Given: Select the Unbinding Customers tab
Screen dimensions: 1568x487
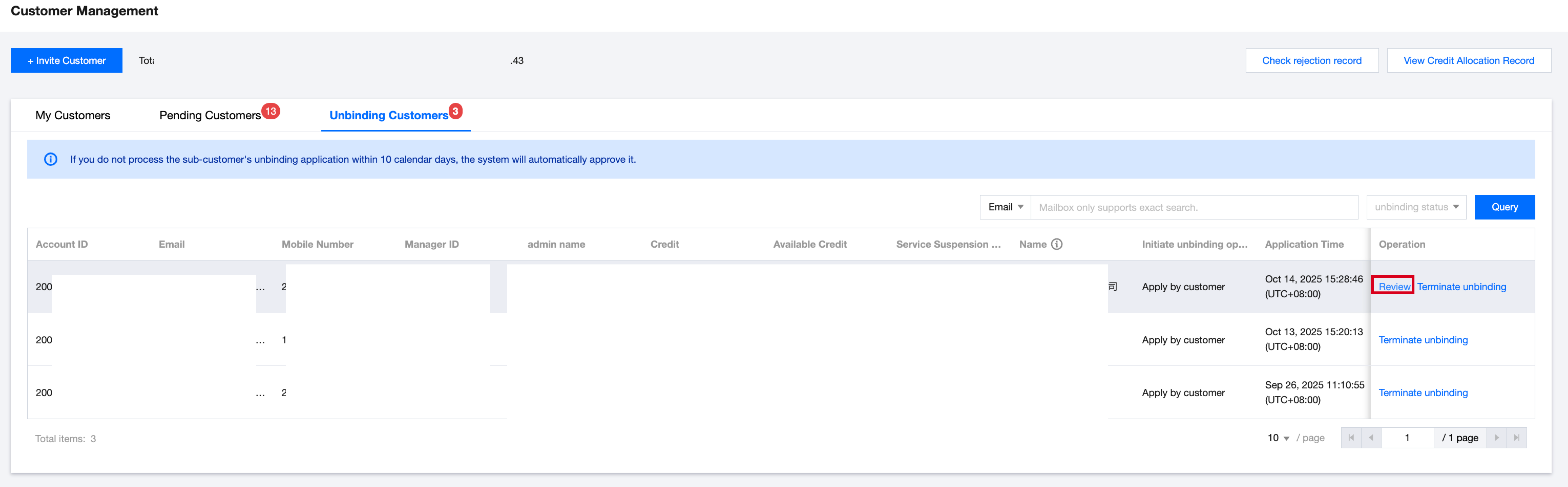Looking at the screenshot, I should pyautogui.click(x=388, y=116).
